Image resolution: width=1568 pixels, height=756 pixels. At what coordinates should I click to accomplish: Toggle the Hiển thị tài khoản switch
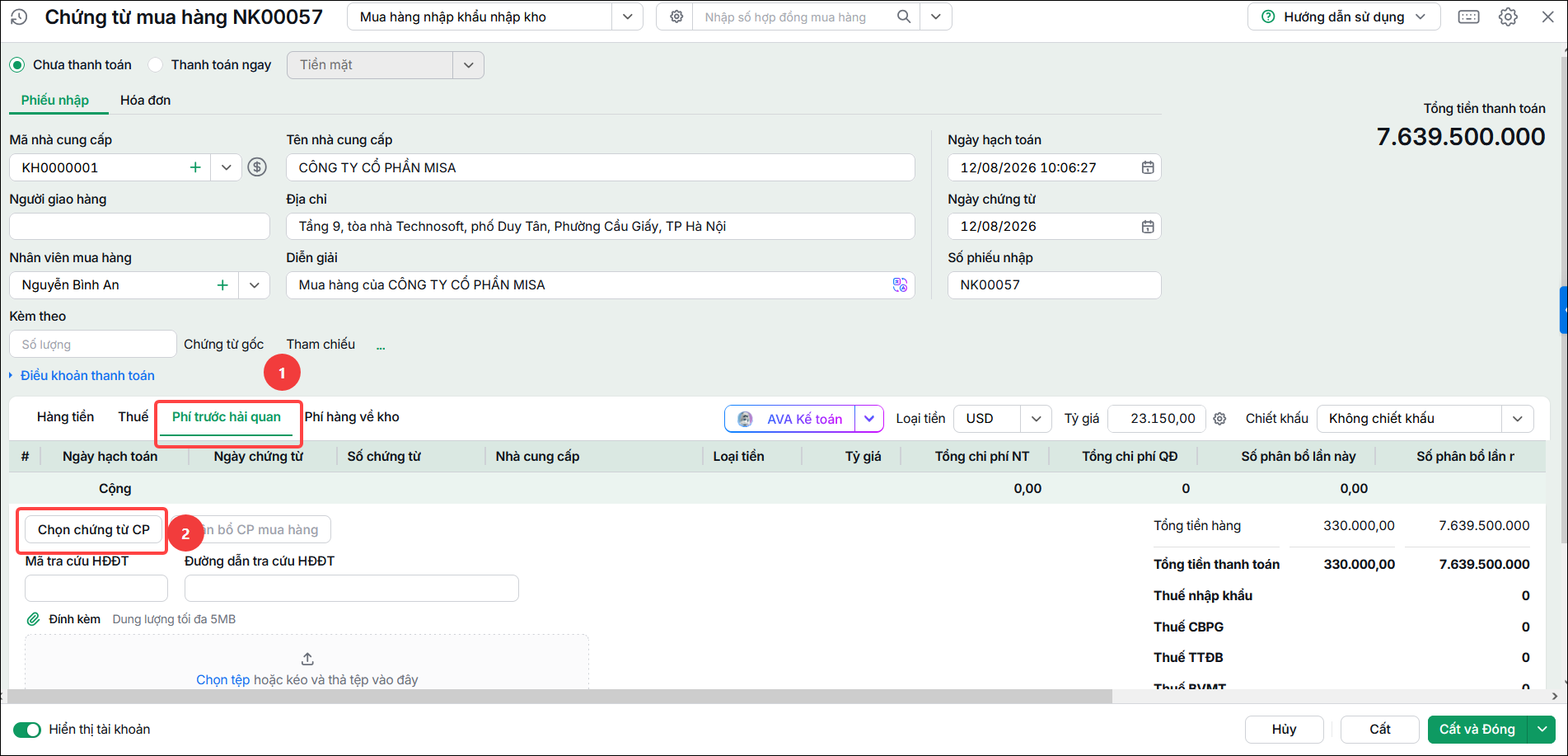[x=27, y=730]
